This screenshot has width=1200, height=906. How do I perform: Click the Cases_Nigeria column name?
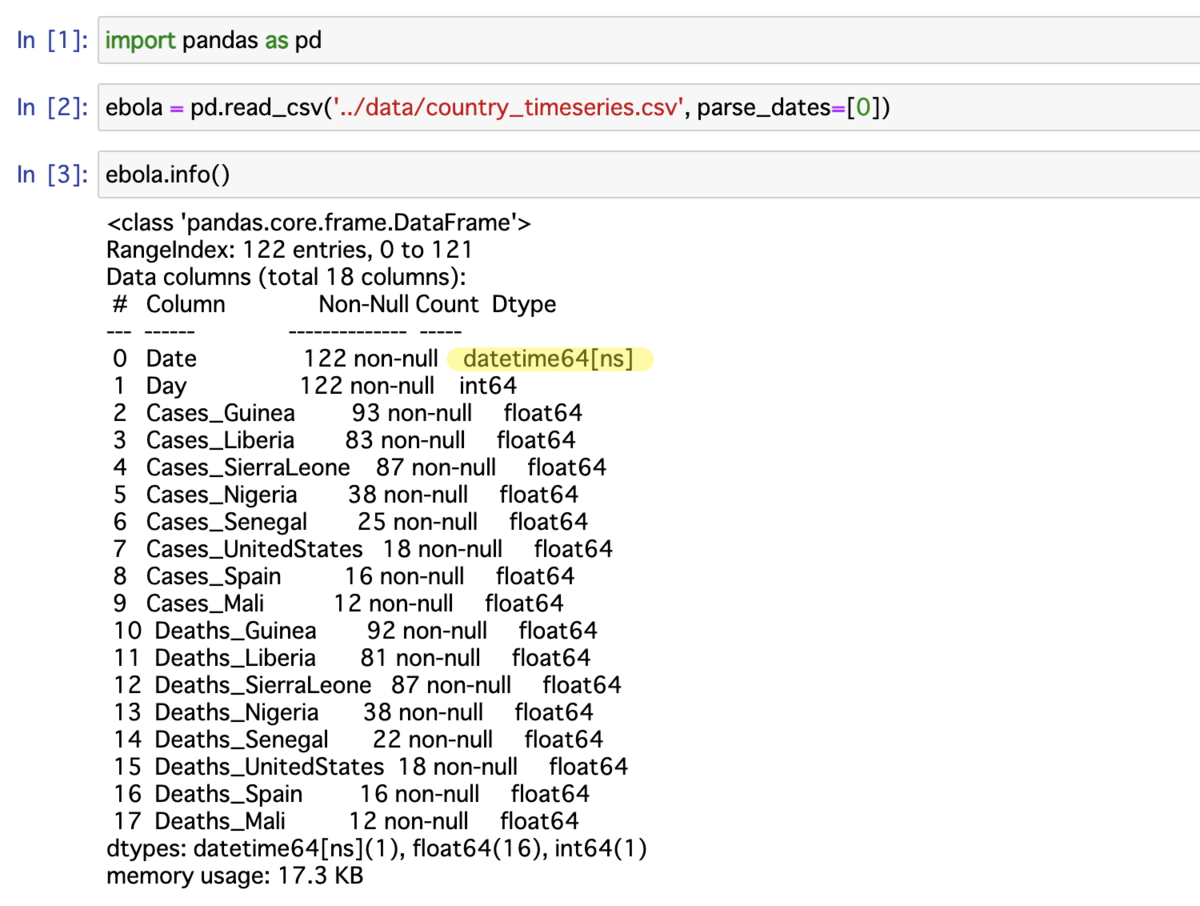coord(222,494)
